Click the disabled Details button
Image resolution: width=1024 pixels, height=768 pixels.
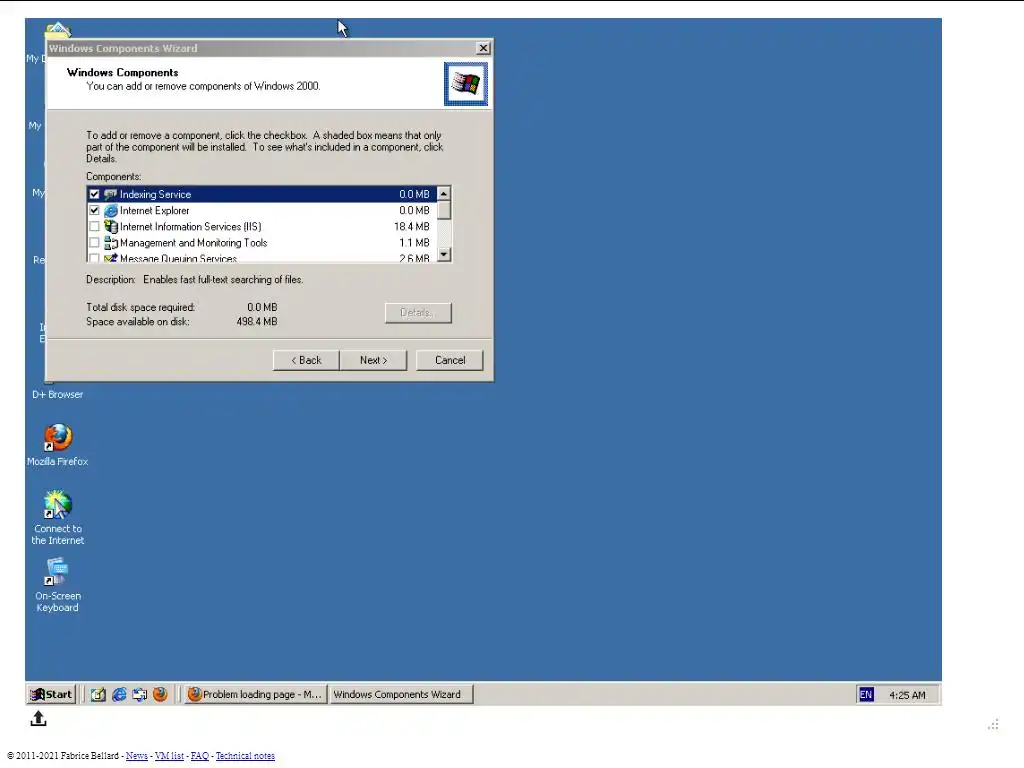click(x=418, y=313)
